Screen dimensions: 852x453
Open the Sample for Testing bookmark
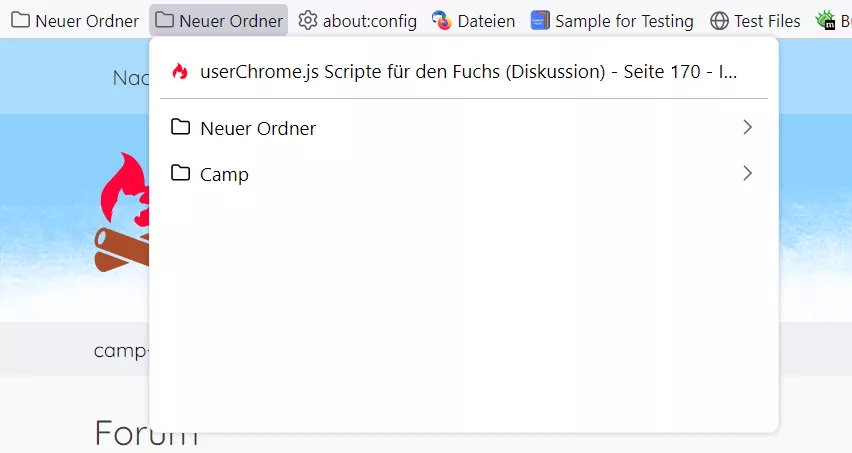(x=612, y=21)
